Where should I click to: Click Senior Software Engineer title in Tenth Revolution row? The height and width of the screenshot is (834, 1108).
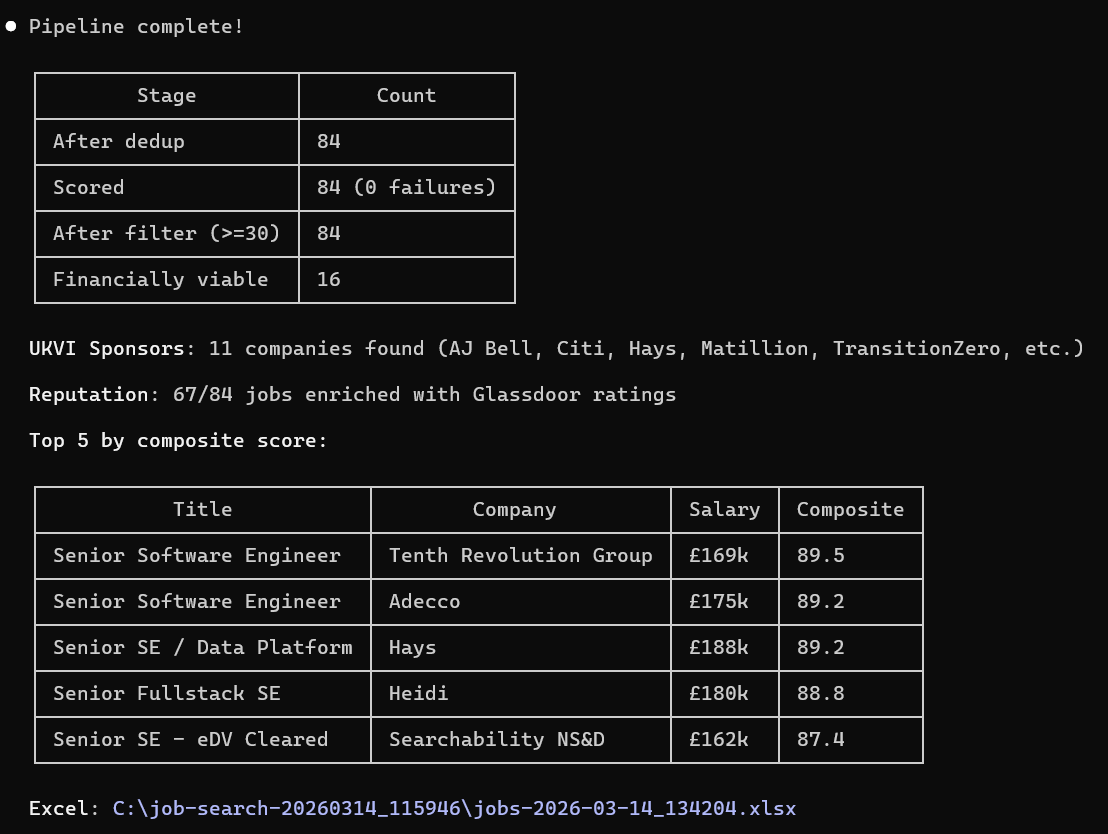click(196, 556)
